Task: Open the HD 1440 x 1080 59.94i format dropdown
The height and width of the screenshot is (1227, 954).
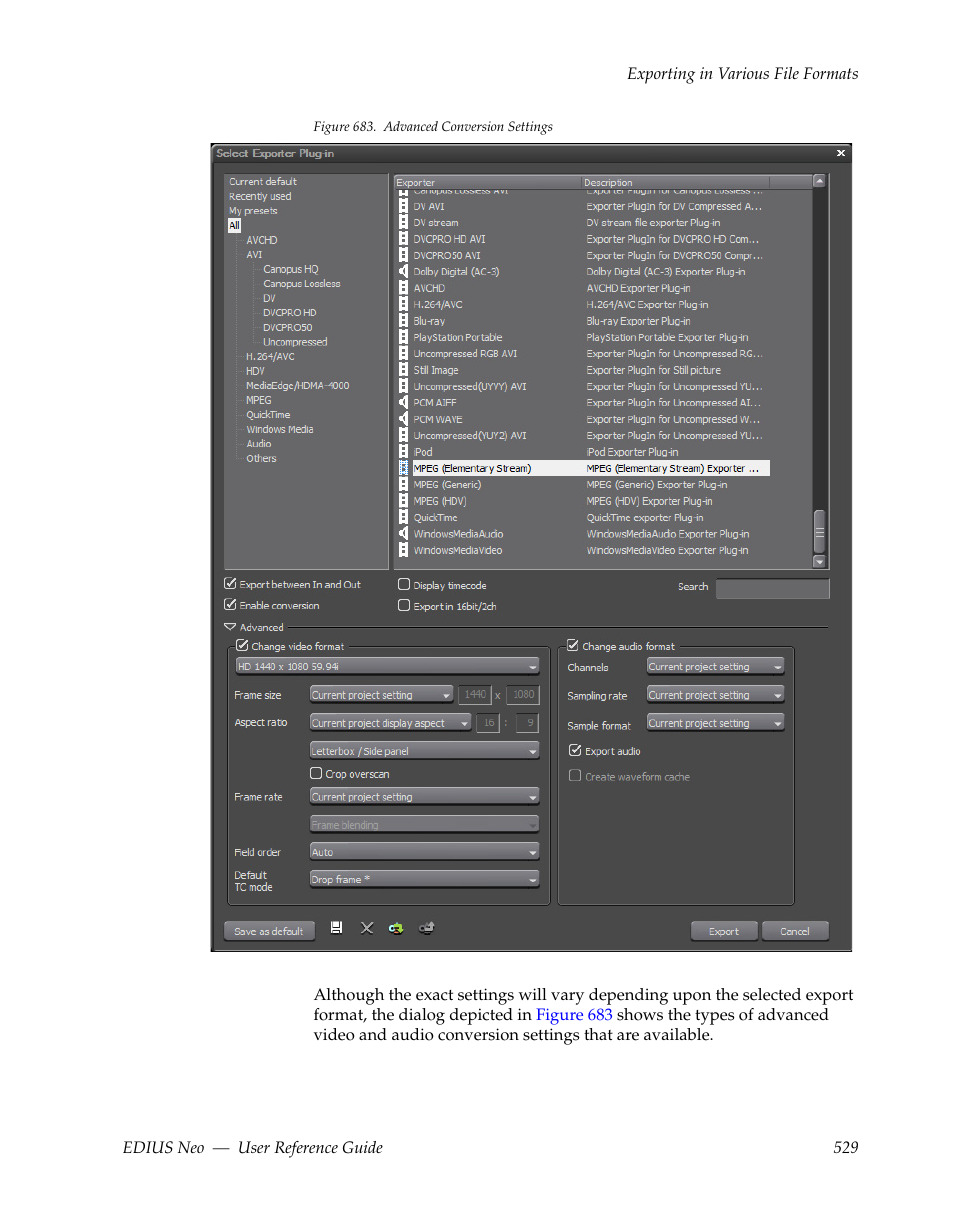Action: 387,666
